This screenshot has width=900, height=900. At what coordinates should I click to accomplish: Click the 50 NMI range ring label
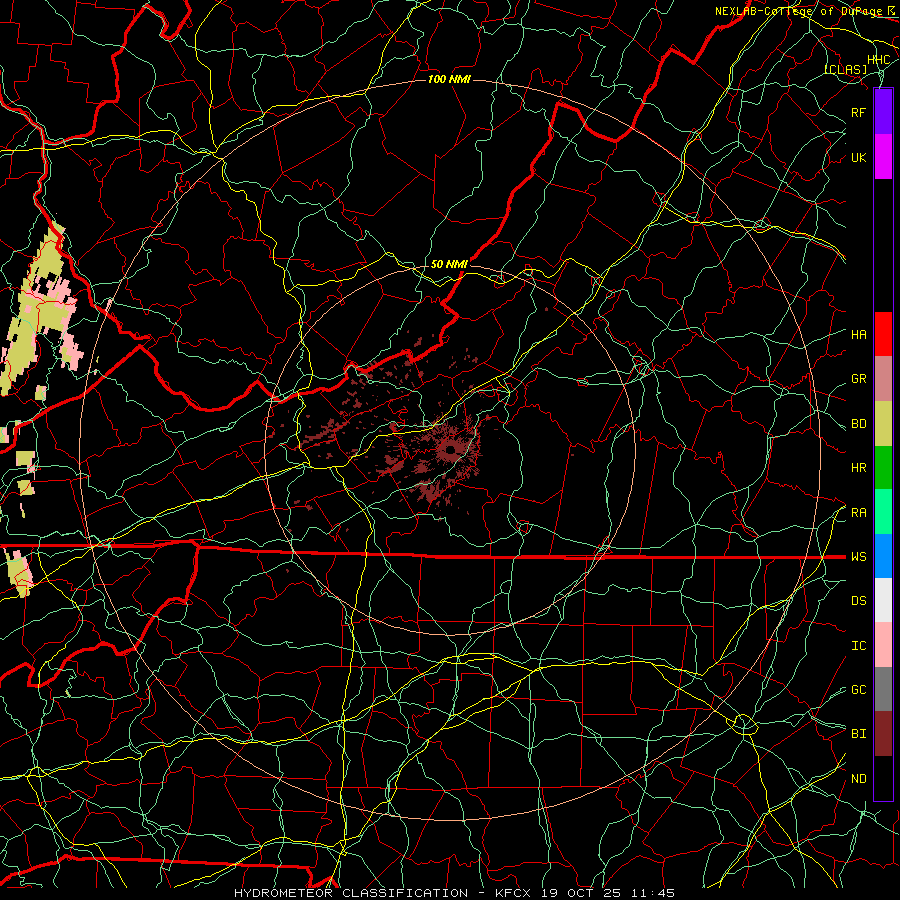click(449, 264)
